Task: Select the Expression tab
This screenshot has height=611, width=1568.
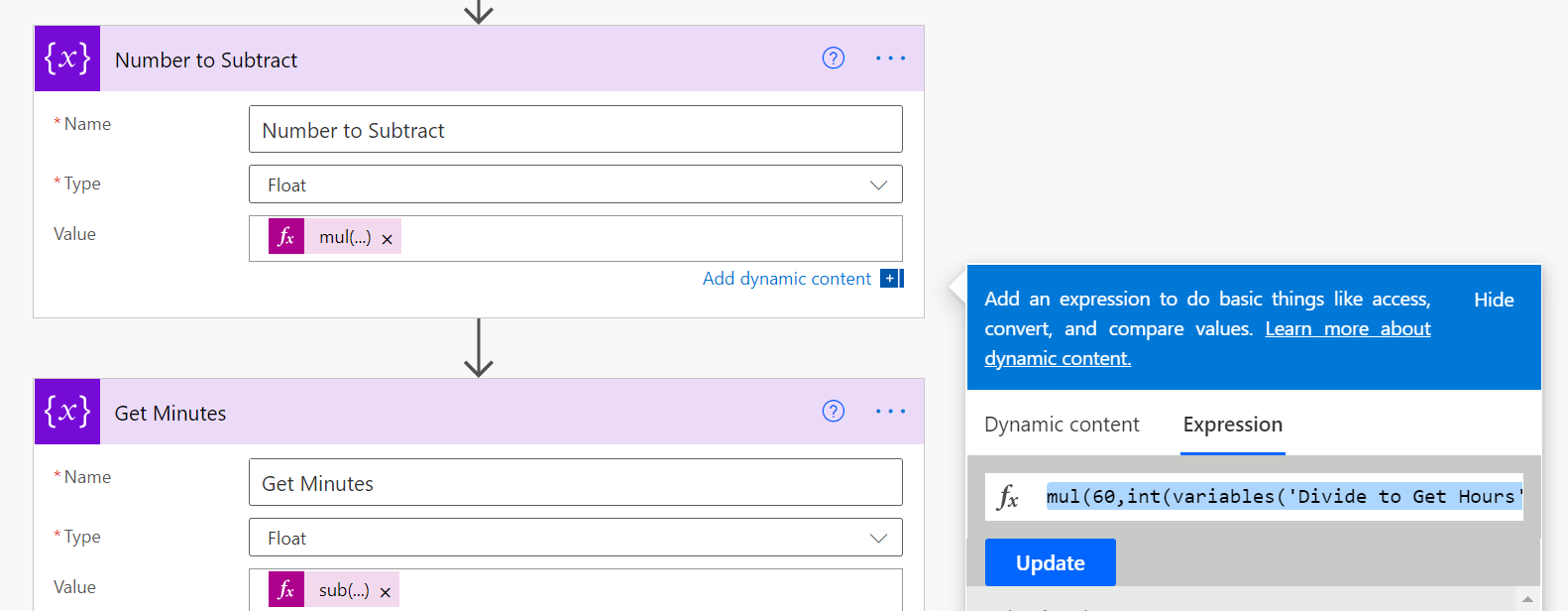Action: pos(1232,425)
